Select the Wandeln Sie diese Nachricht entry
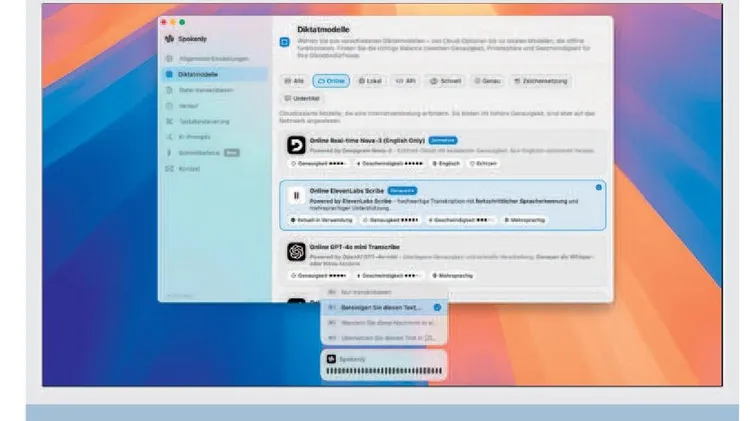 coord(384,323)
